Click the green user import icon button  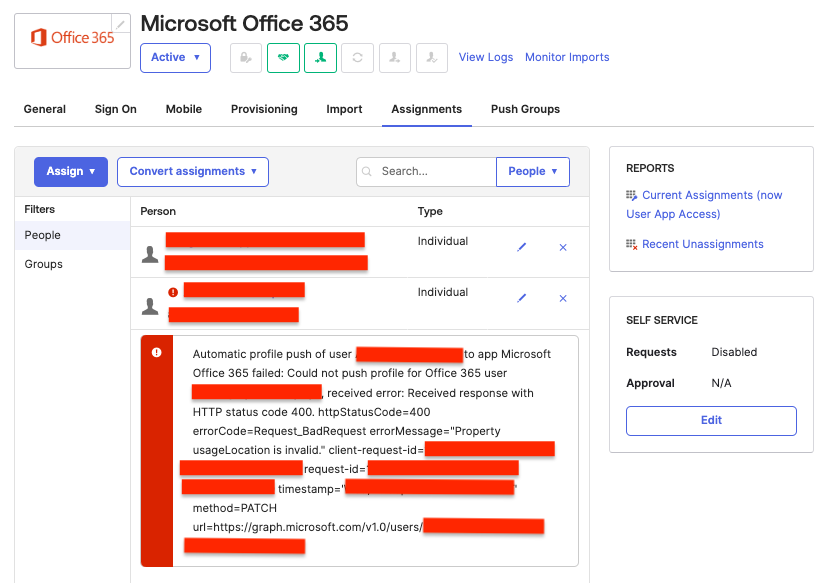click(x=320, y=58)
